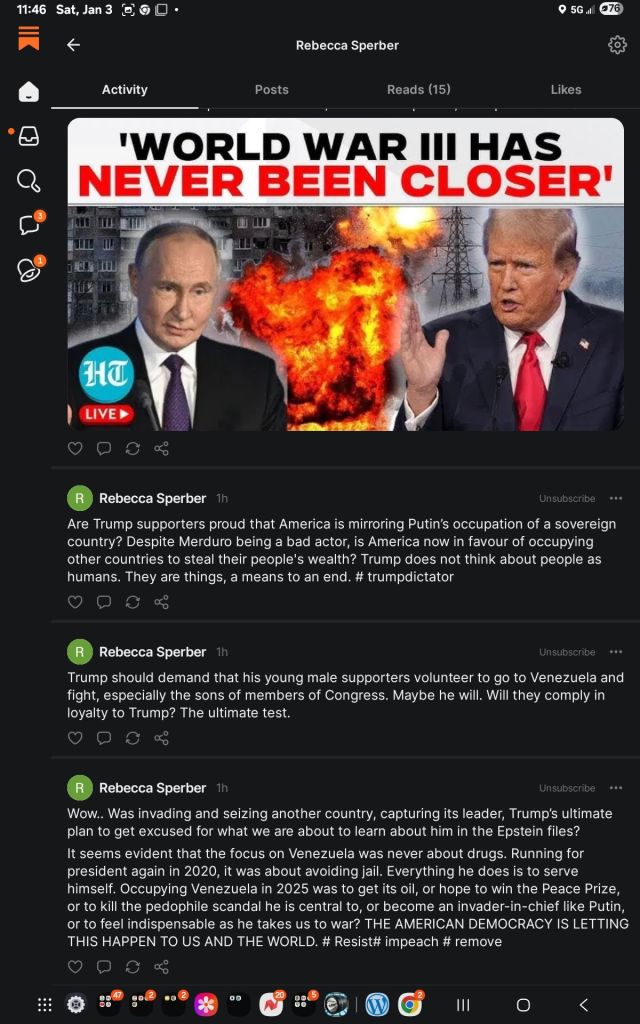
Task: Unsubscribe on the trumpdictator note
Action: (x=567, y=498)
